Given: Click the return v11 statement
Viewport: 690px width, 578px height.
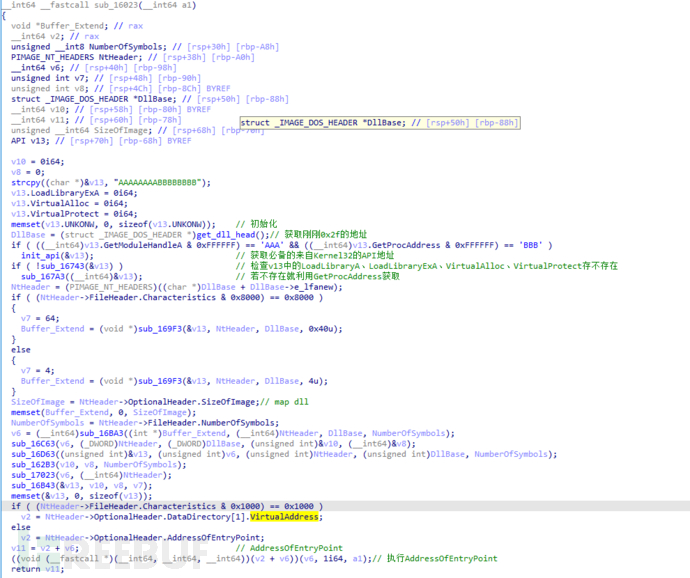Looking at the screenshot, I should 37,569.
